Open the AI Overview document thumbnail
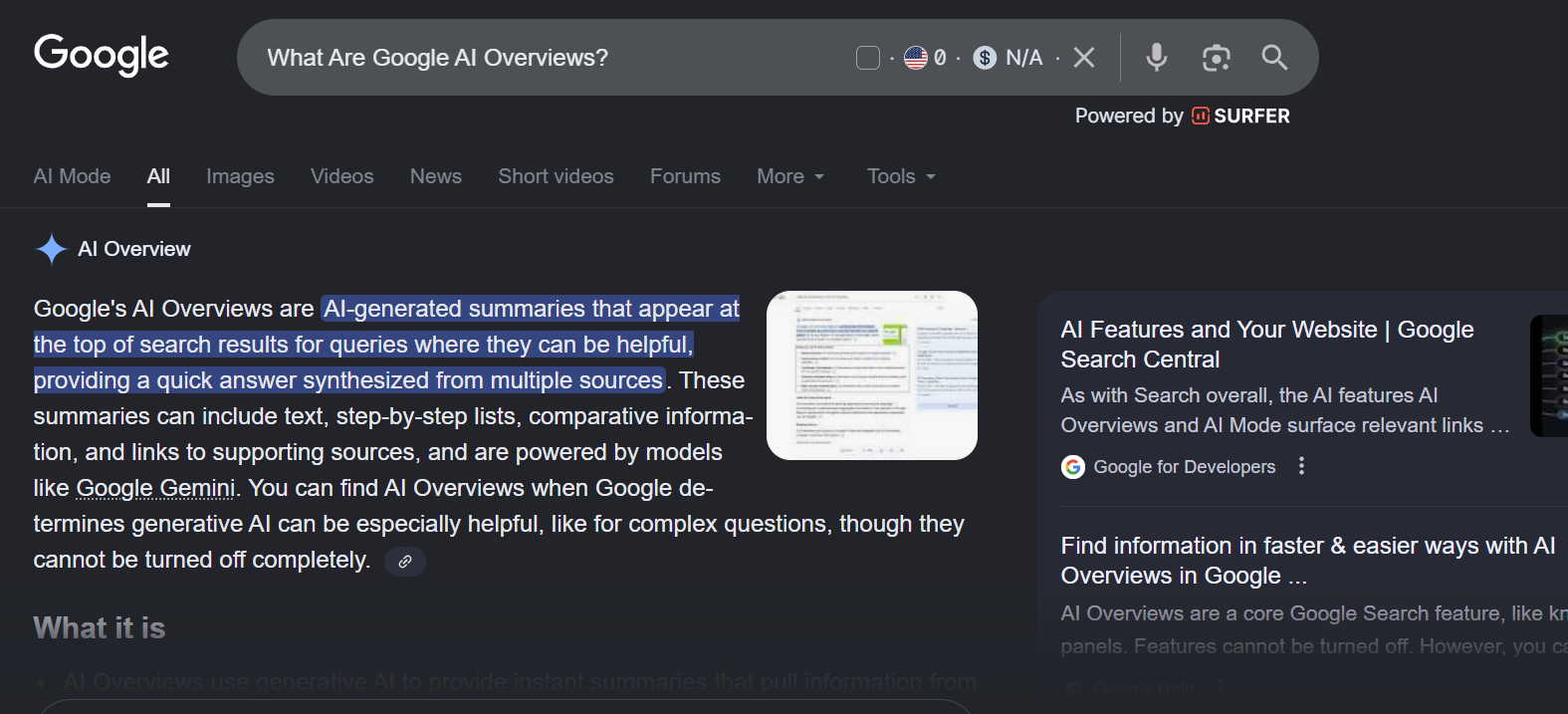The image size is (1568, 714). [x=872, y=375]
